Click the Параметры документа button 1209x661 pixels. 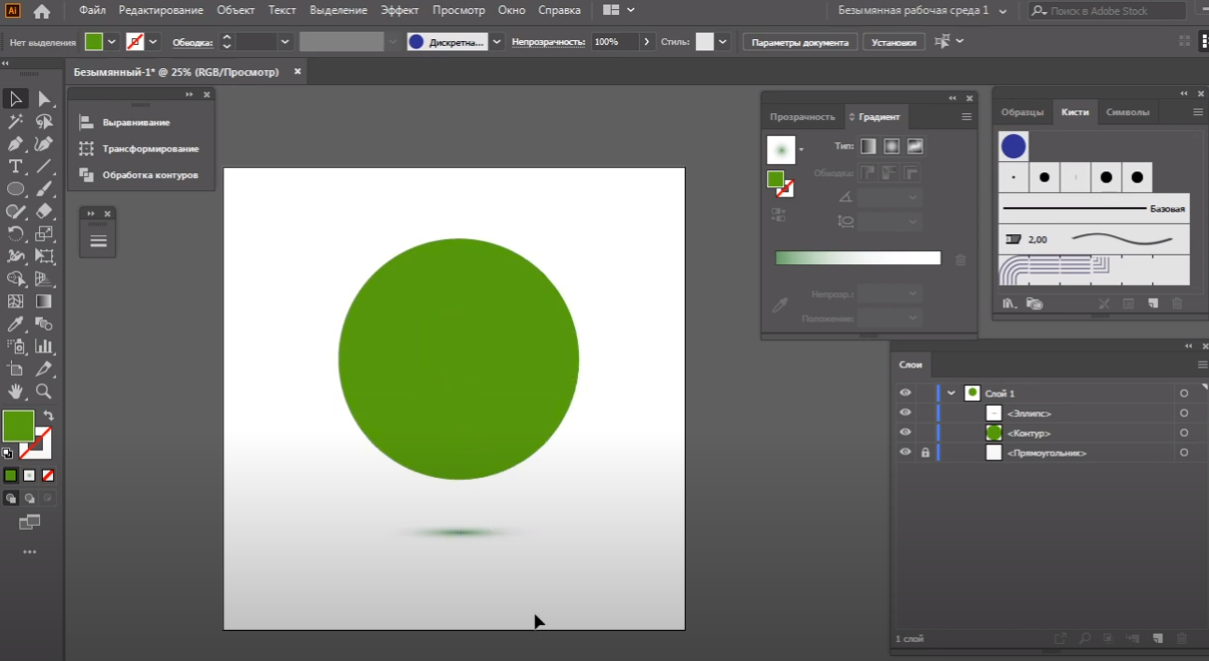click(x=799, y=43)
